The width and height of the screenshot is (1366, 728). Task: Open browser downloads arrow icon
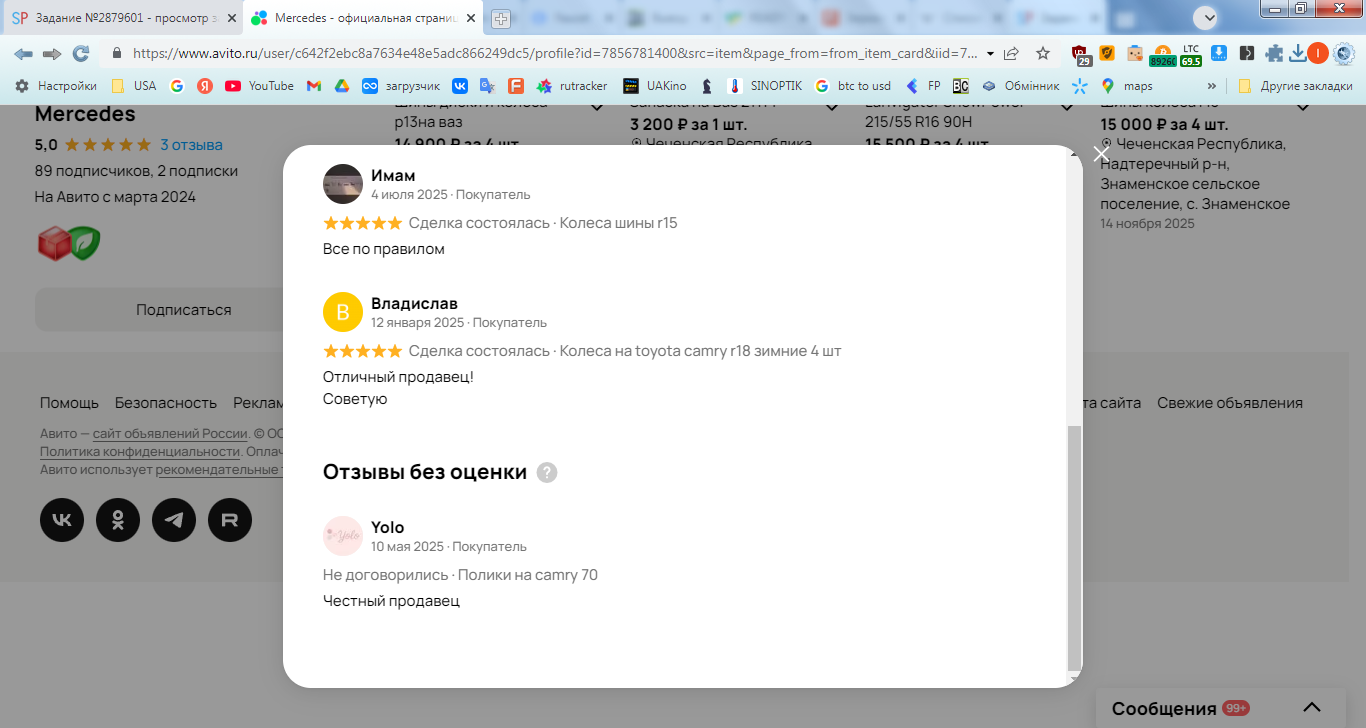[x=1297, y=53]
